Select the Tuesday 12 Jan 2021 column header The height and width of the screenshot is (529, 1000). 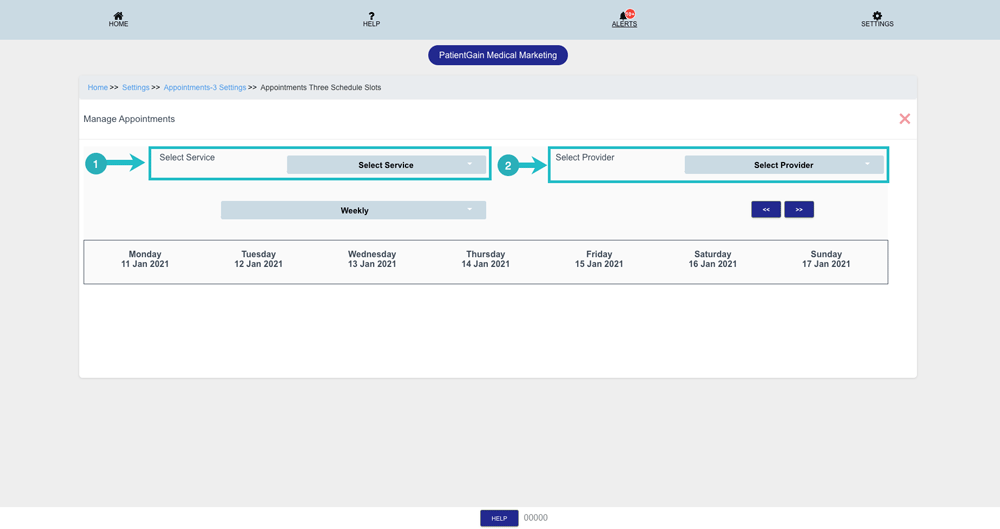point(258,259)
